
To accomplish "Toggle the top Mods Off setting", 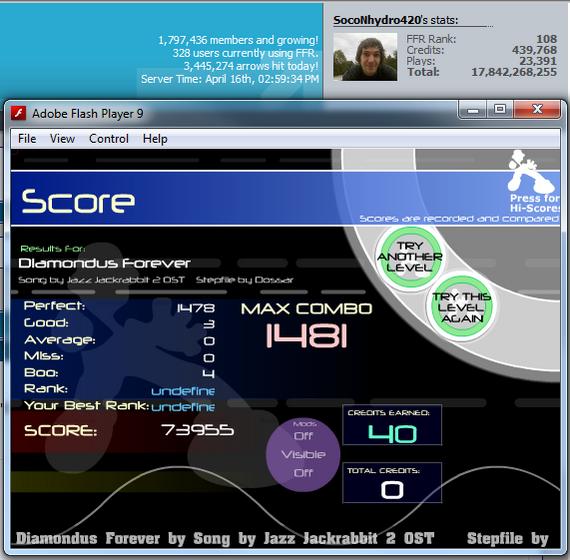I will tap(303, 436).
